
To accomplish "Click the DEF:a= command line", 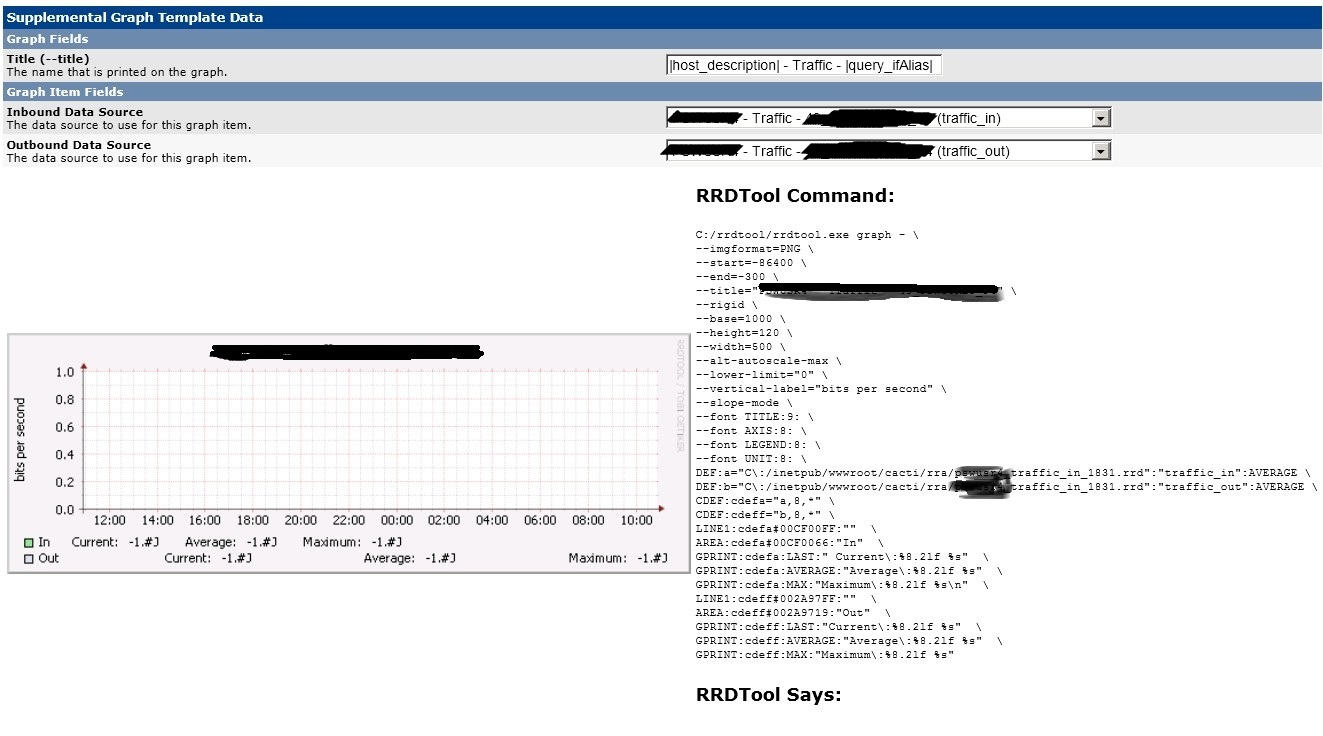I will tap(1003, 472).
